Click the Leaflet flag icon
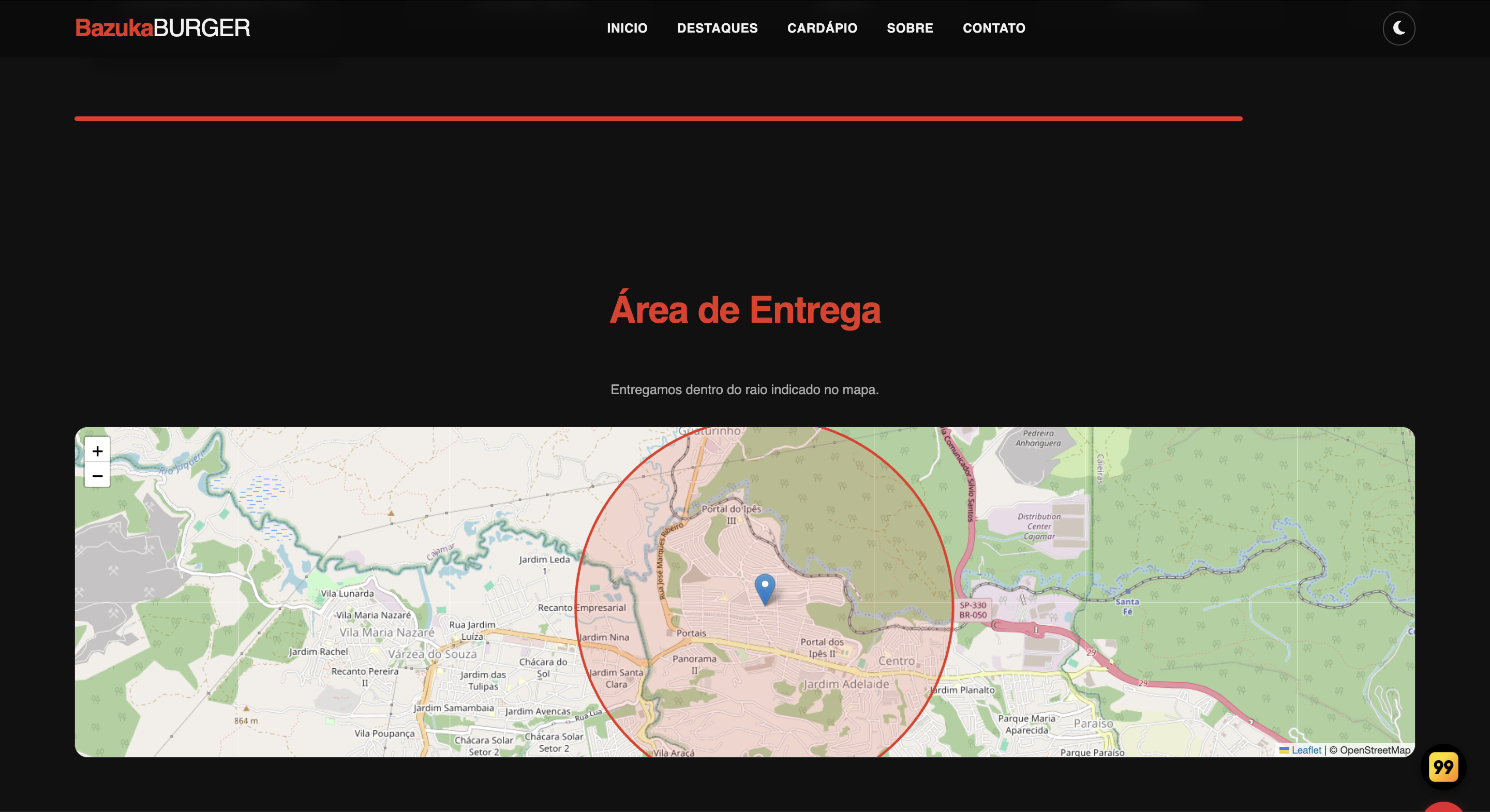This screenshot has height=812, width=1490. [1285, 749]
